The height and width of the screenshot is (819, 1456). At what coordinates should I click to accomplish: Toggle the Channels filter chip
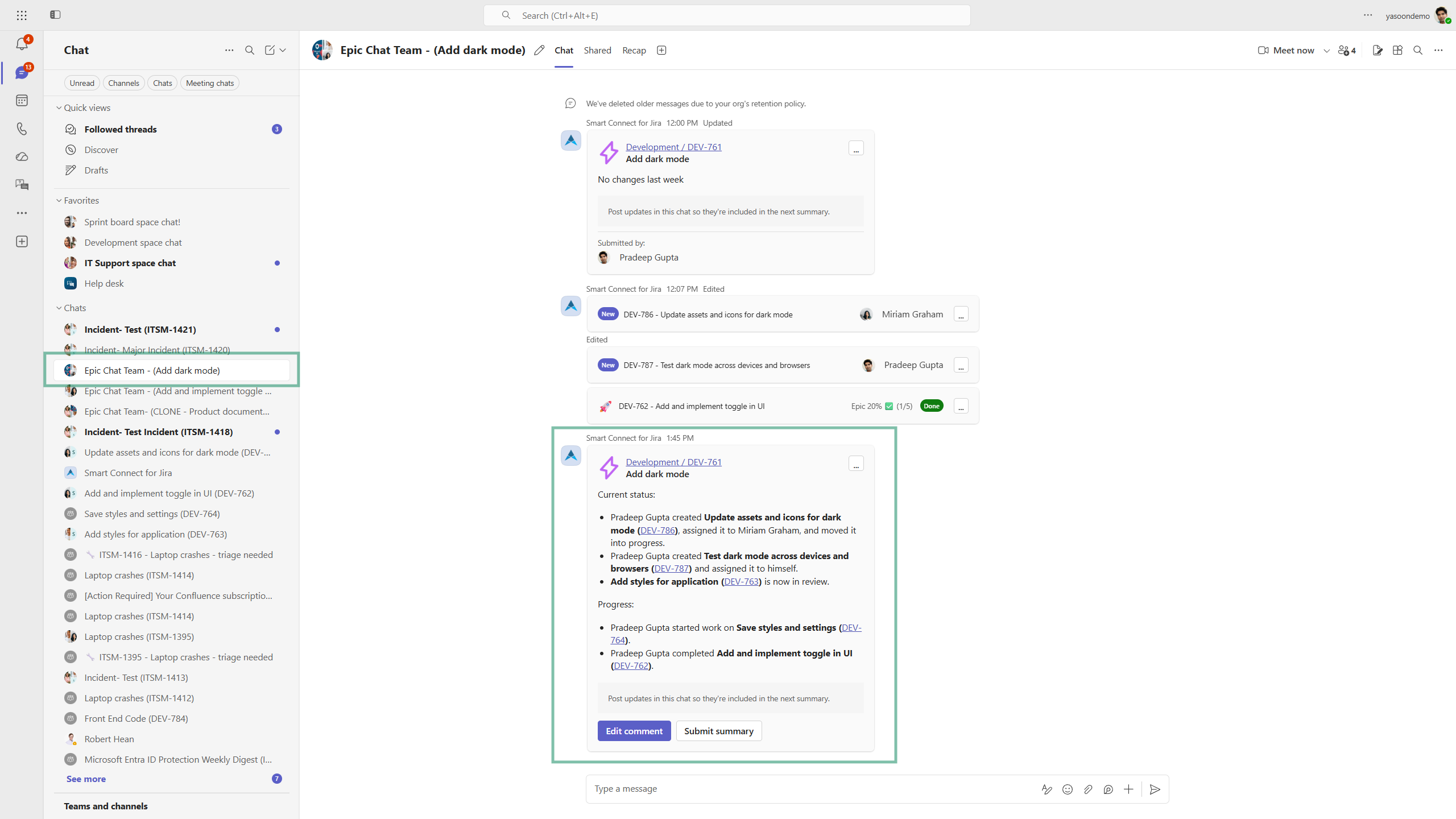click(x=123, y=83)
